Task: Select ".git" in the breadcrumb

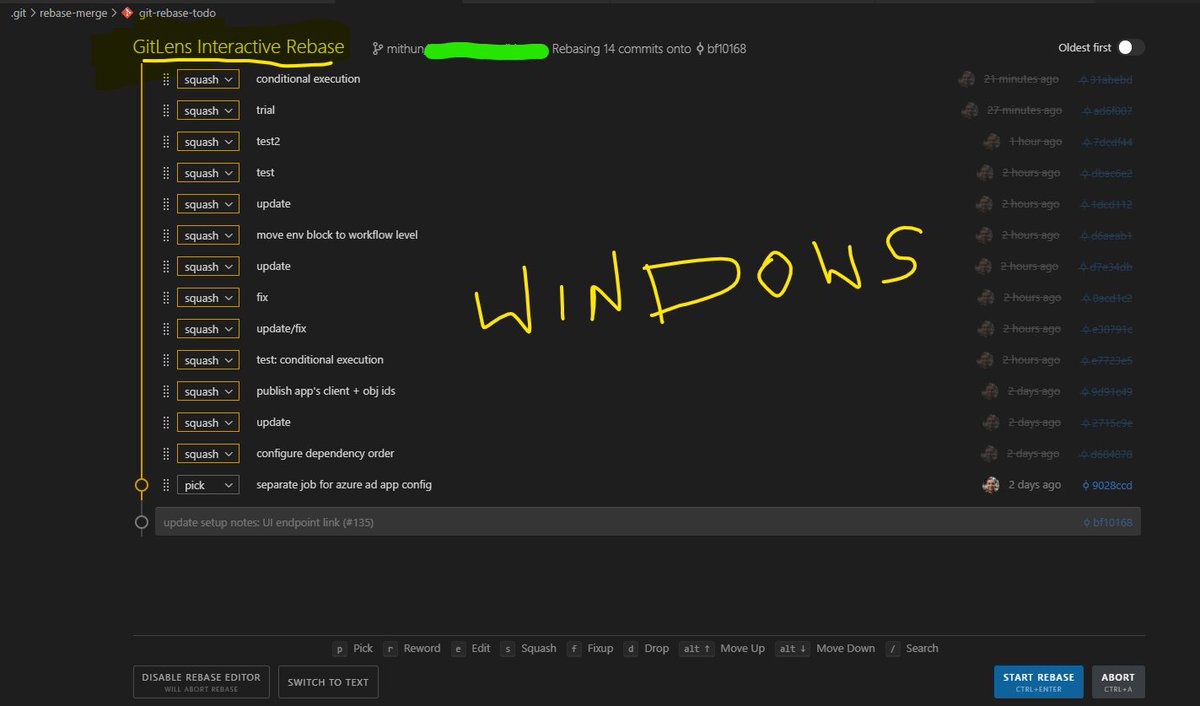Action: [x=16, y=13]
